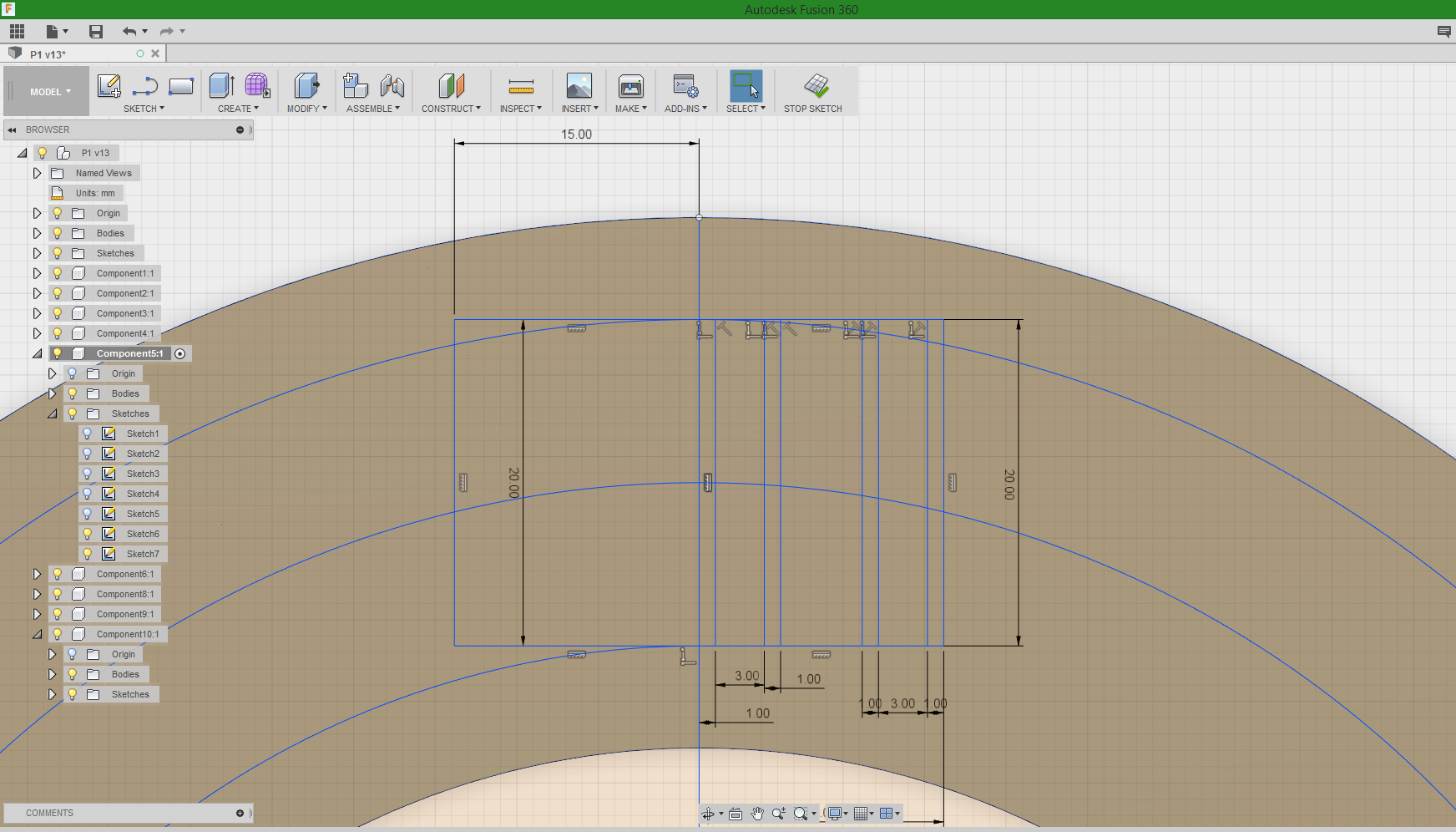
Task: Expand the Component8:1 tree node
Action: tap(37, 594)
